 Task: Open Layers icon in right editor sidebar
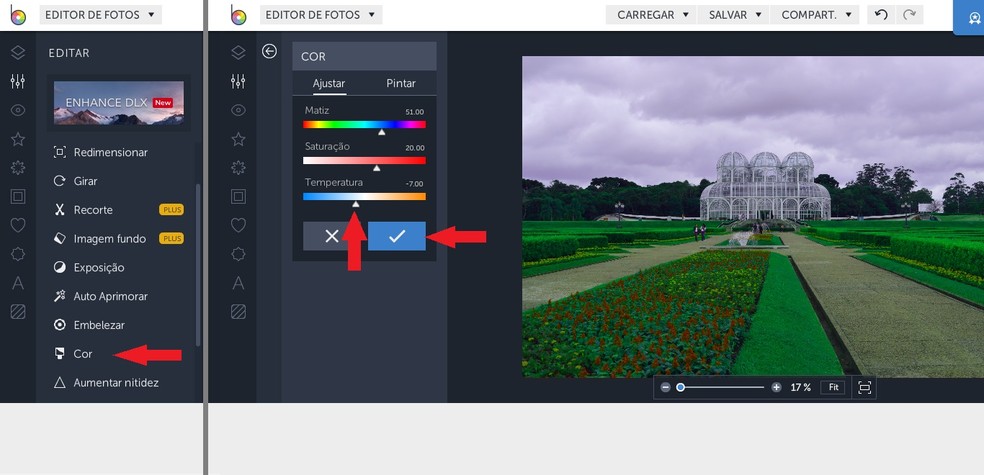tap(238, 53)
